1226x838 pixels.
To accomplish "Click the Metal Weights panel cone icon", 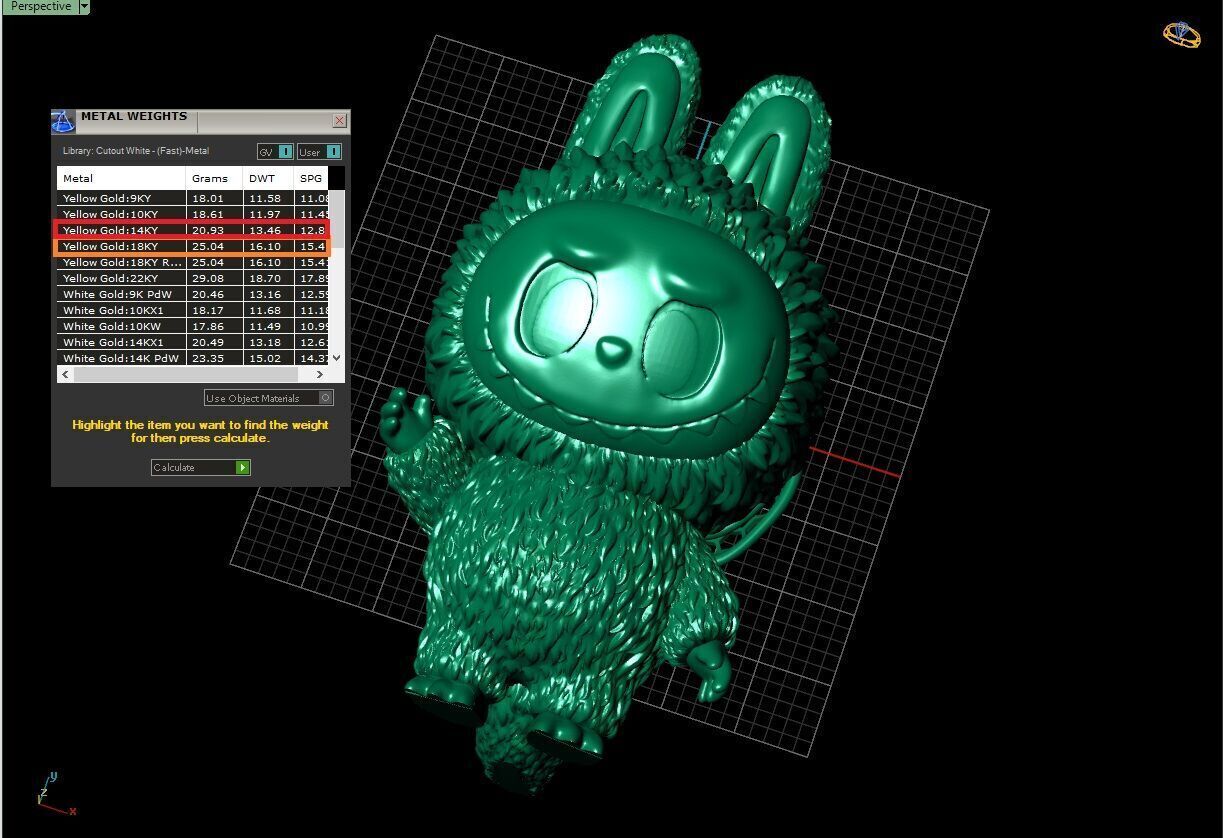I will pyautogui.click(x=63, y=122).
